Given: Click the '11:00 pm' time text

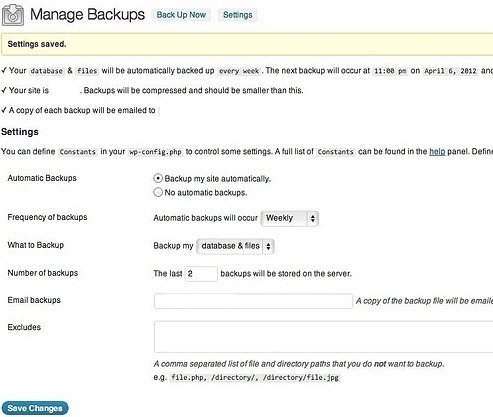Looking at the screenshot, I should pos(390,71).
